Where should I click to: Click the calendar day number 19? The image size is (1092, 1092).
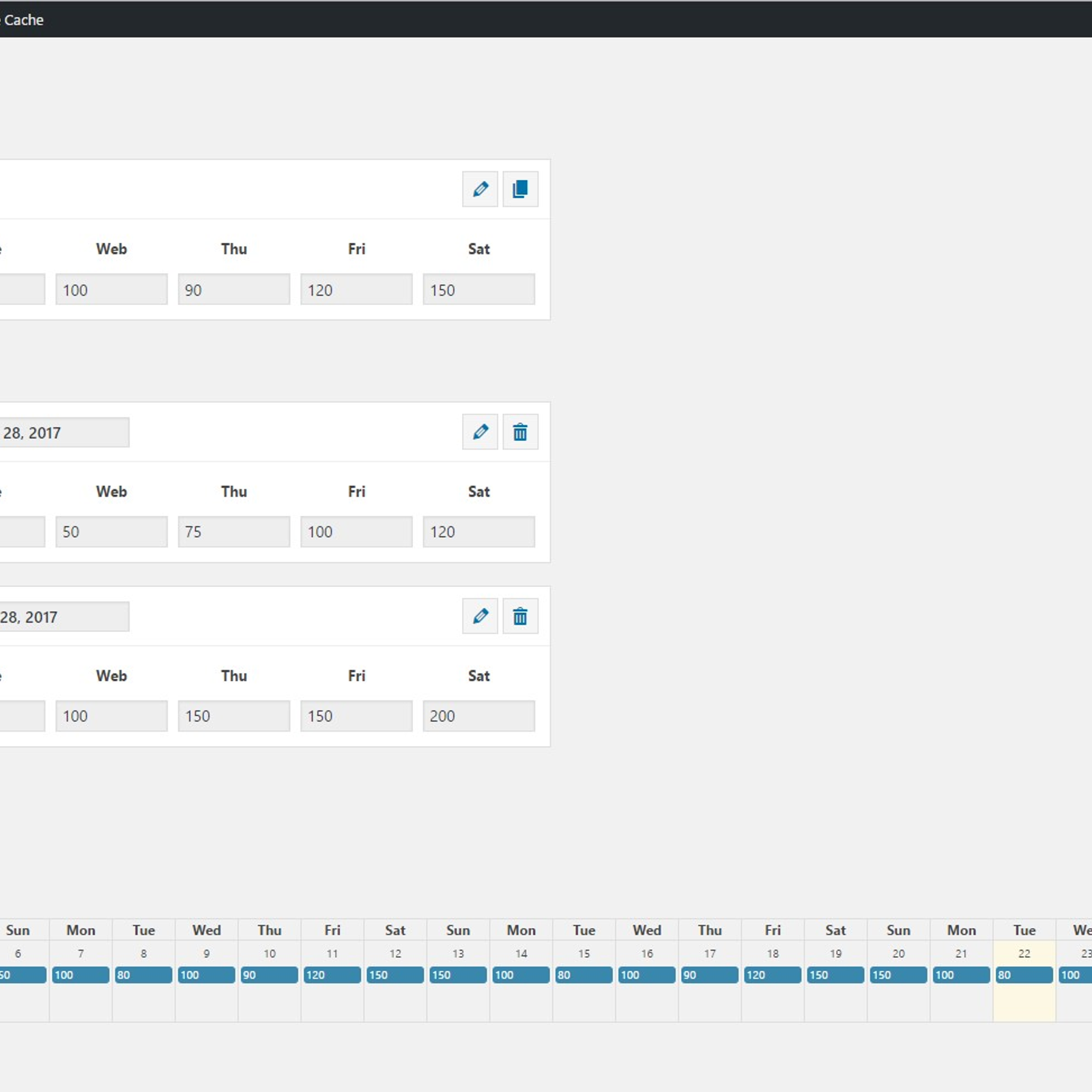point(835,953)
